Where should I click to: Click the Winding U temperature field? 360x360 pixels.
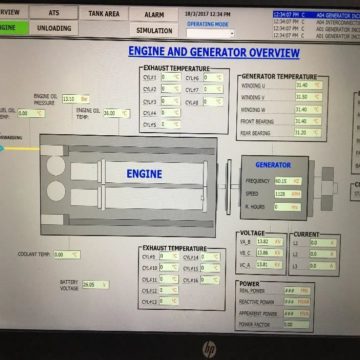[308, 85]
